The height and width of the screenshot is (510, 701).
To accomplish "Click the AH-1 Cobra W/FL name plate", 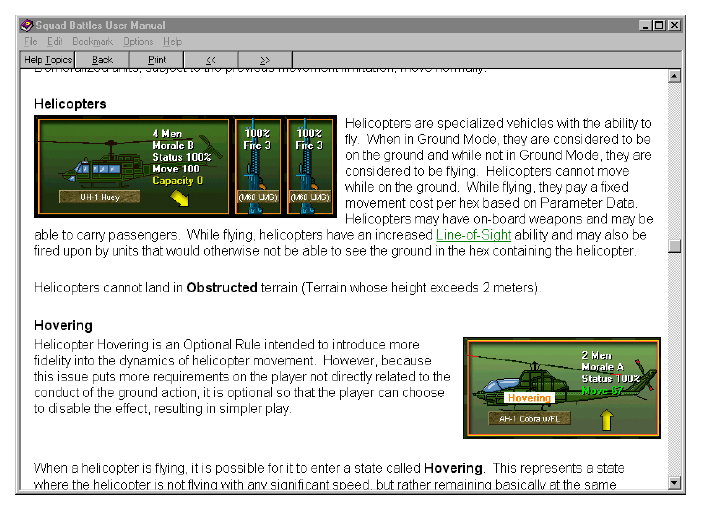I will (x=529, y=419).
